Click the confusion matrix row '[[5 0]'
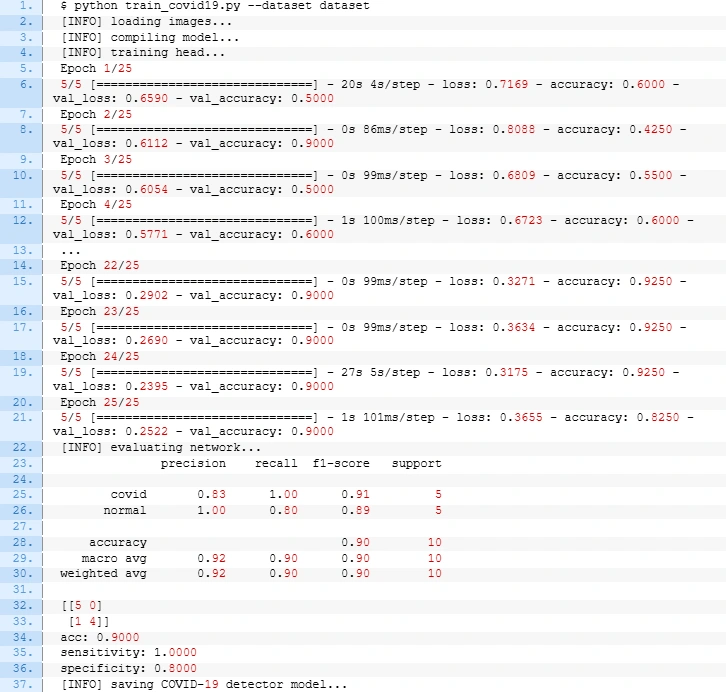 pos(82,605)
